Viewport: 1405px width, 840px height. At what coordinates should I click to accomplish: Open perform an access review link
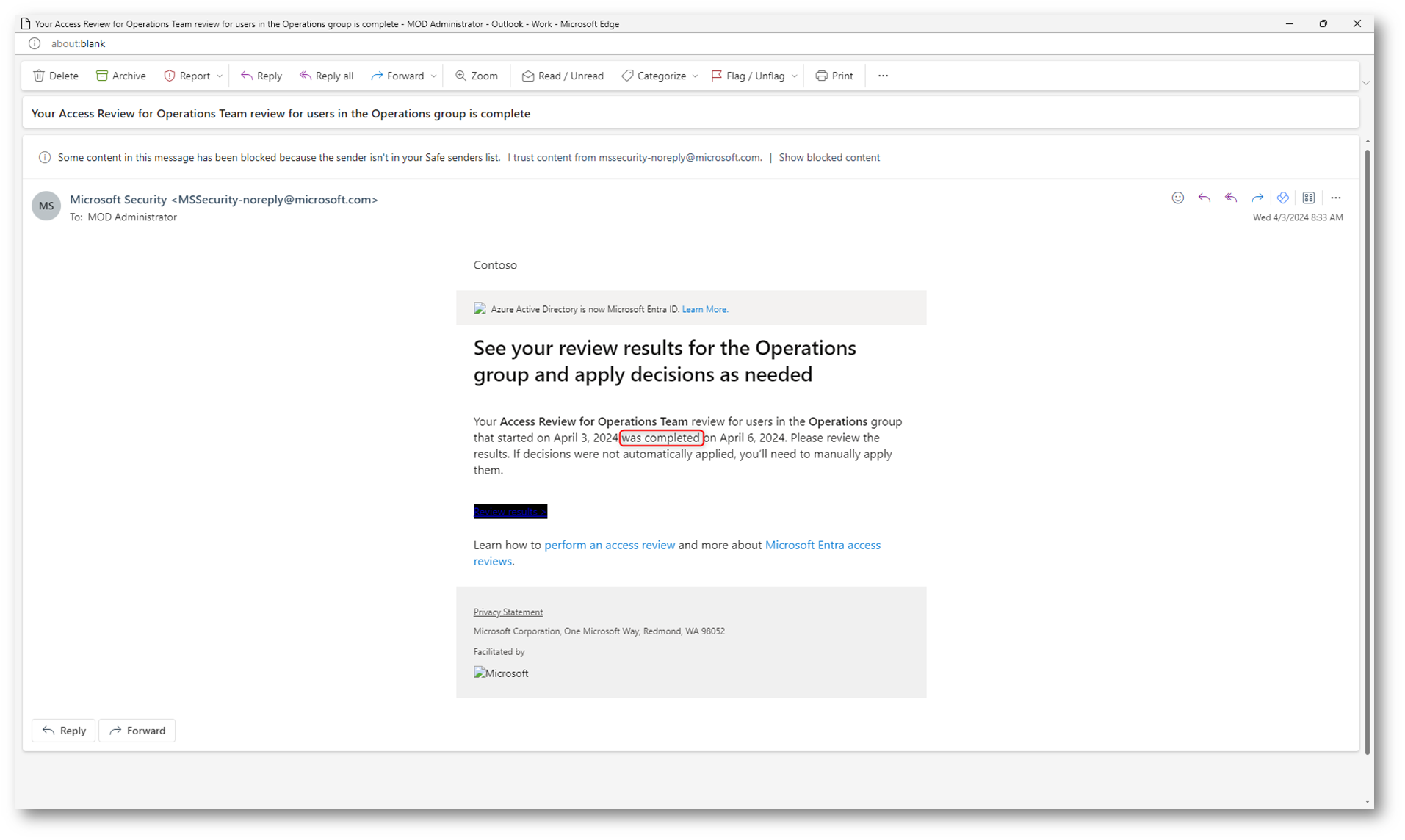610,545
